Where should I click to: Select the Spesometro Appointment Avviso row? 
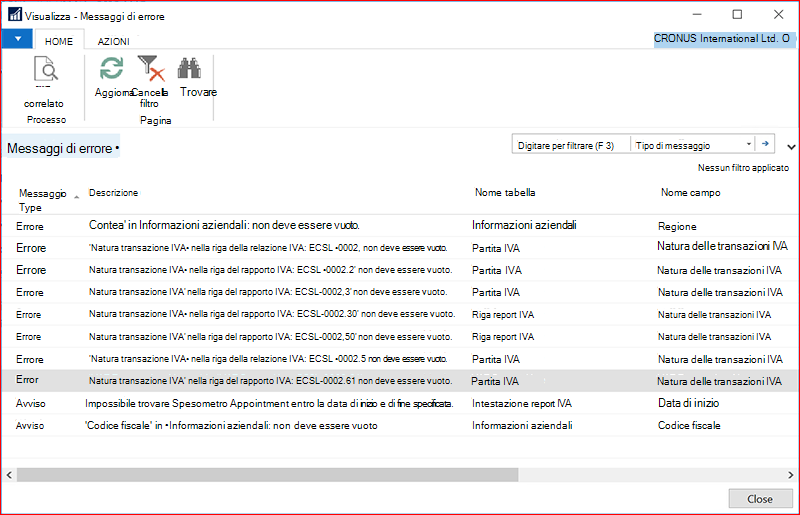point(400,403)
